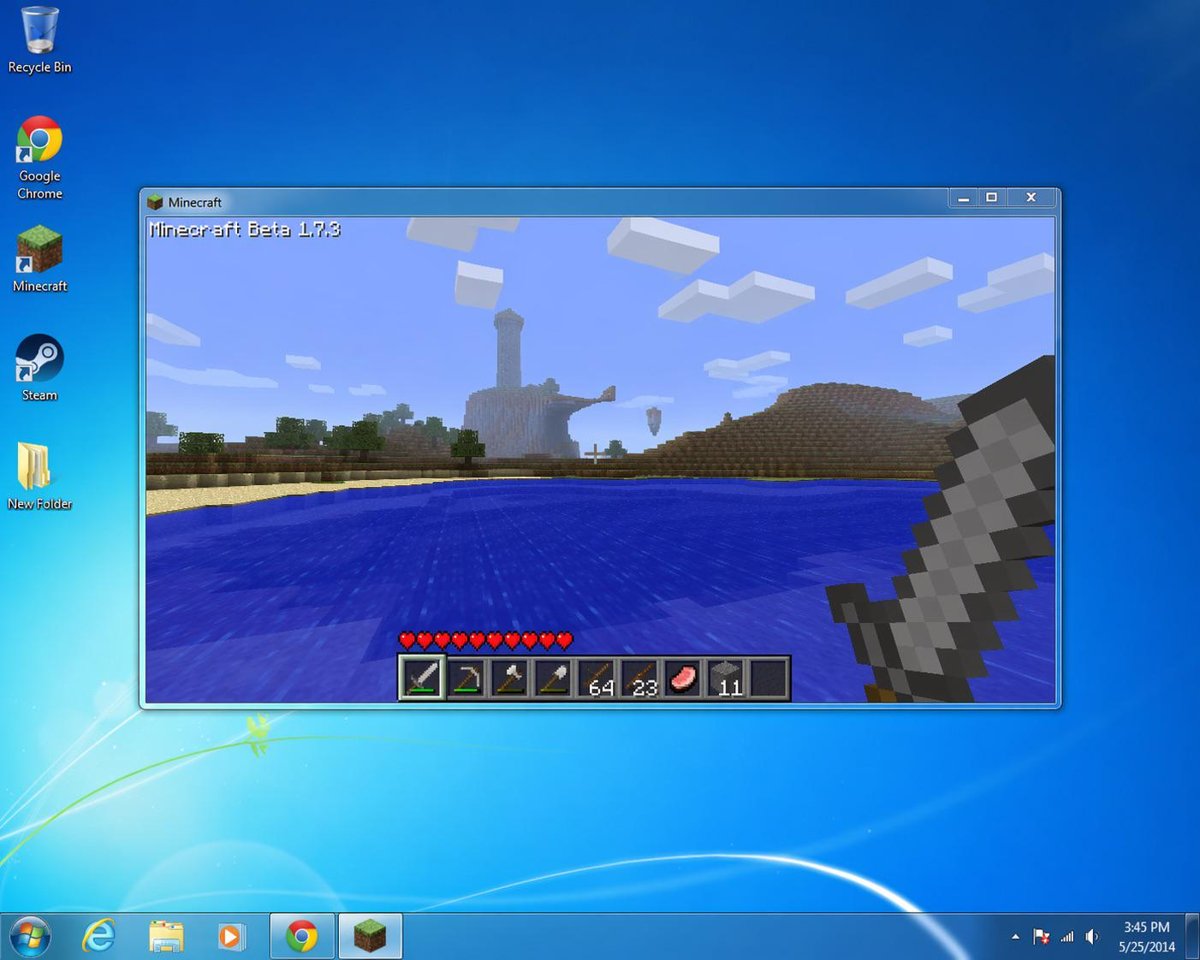
Task: Select the hotbar stack of 23 sticks
Action: tap(639, 678)
